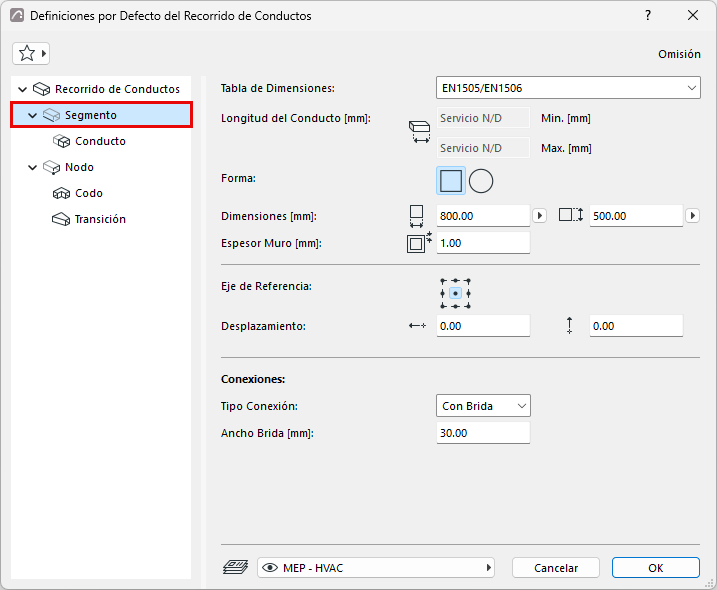Open width 800.00 preset arrow

(540, 215)
